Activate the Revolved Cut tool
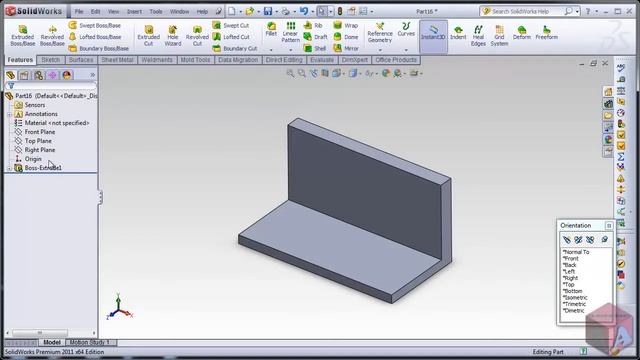Viewport: 640px width, 360px height. (x=197, y=35)
